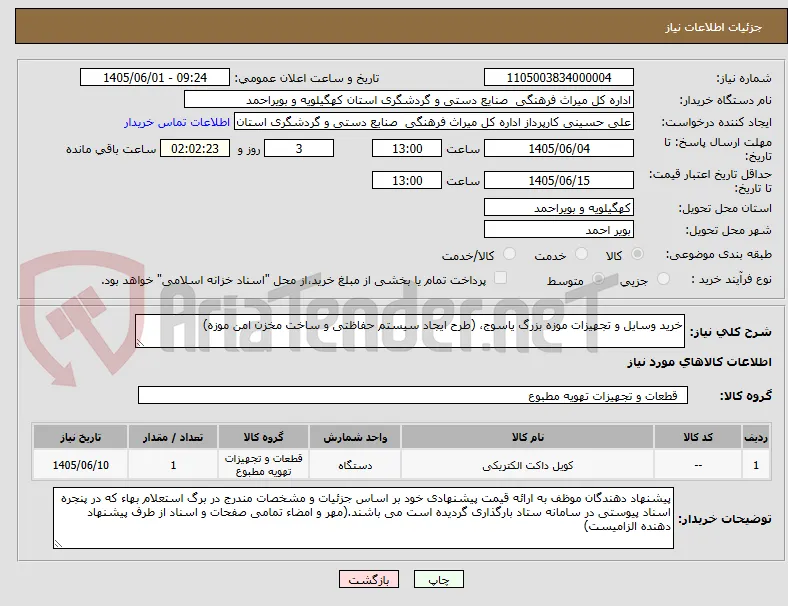Viewport: 788px width, 606px height.
Task: Select the خدمت radio button
Action: pos(581,254)
